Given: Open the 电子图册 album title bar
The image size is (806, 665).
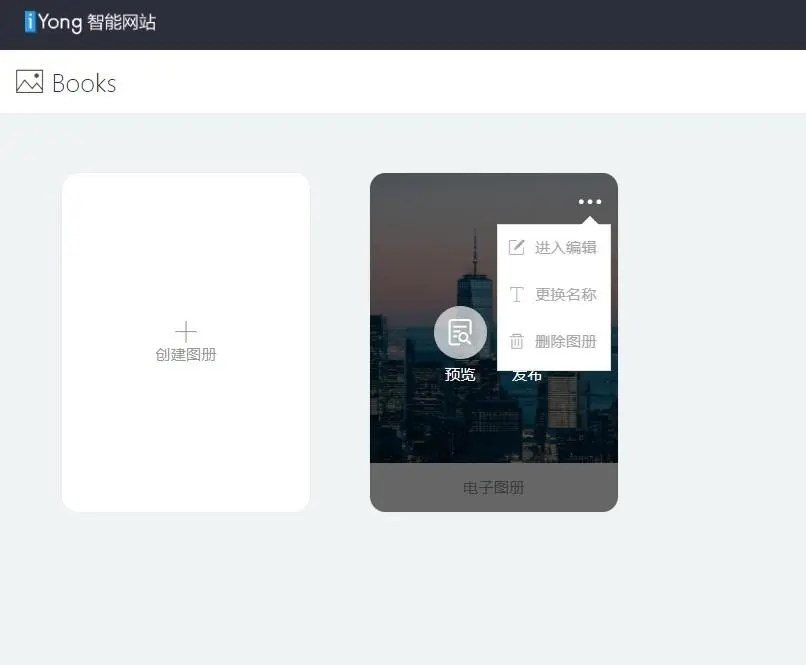Looking at the screenshot, I should 494,487.
